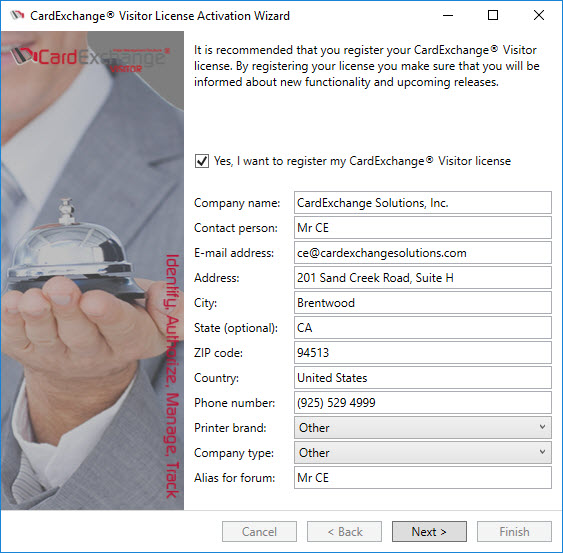Click into the Contact person field
The height and width of the screenshot is (553, 563).
(423, 228)
